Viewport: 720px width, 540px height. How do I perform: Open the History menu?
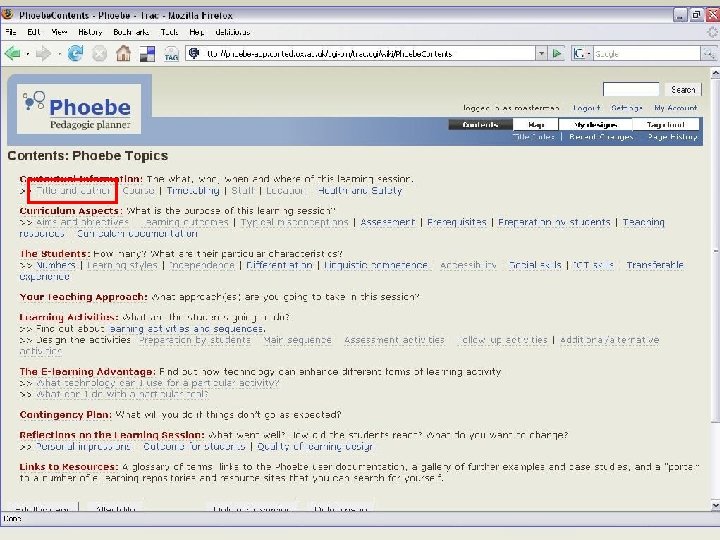tap(90, 32)
